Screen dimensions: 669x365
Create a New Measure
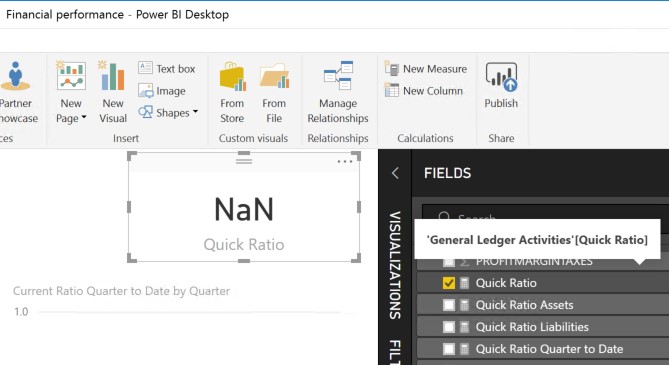click(426, 68)
